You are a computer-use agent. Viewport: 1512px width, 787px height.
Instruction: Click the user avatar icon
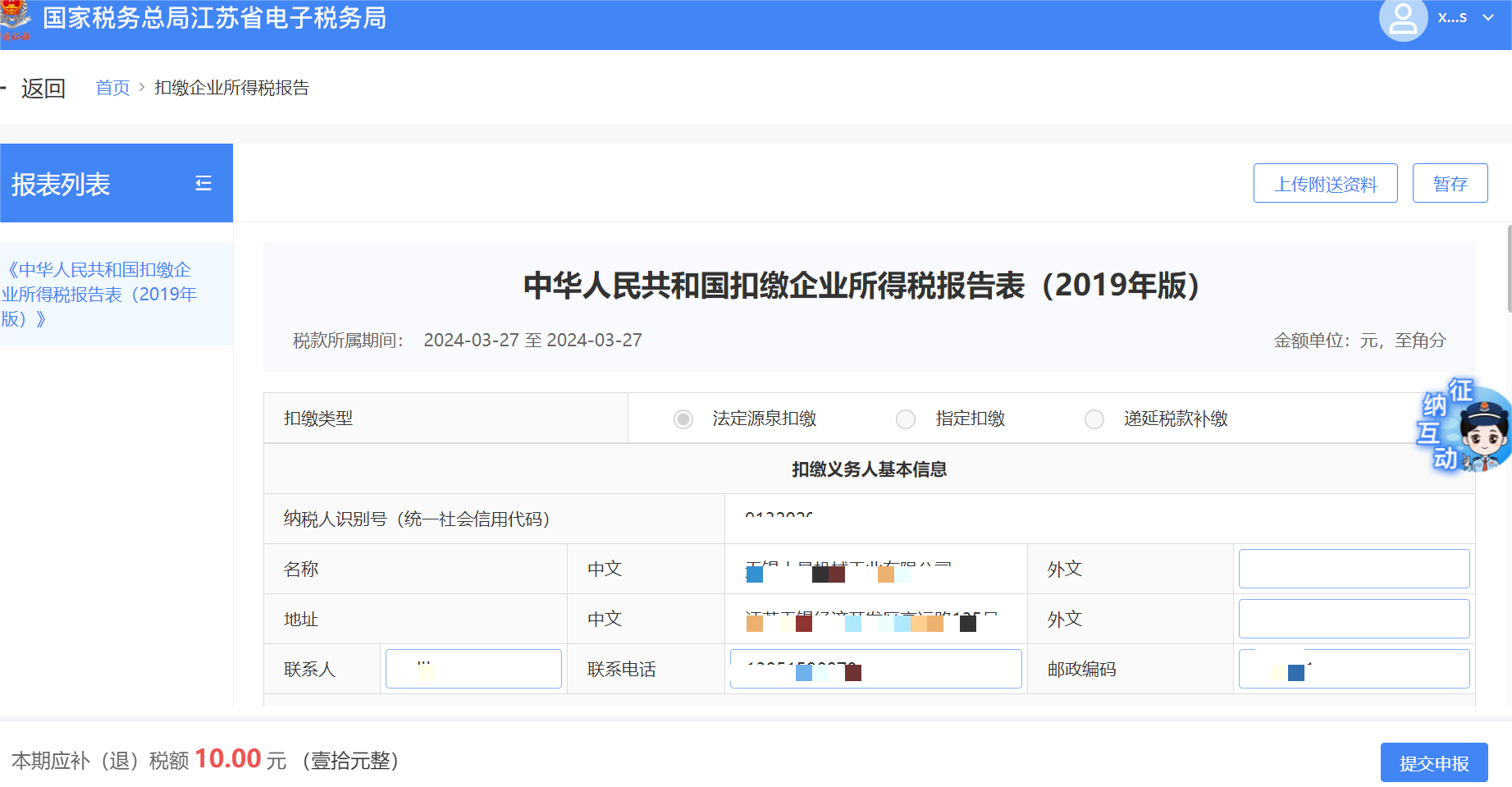tap(1403, 20)
